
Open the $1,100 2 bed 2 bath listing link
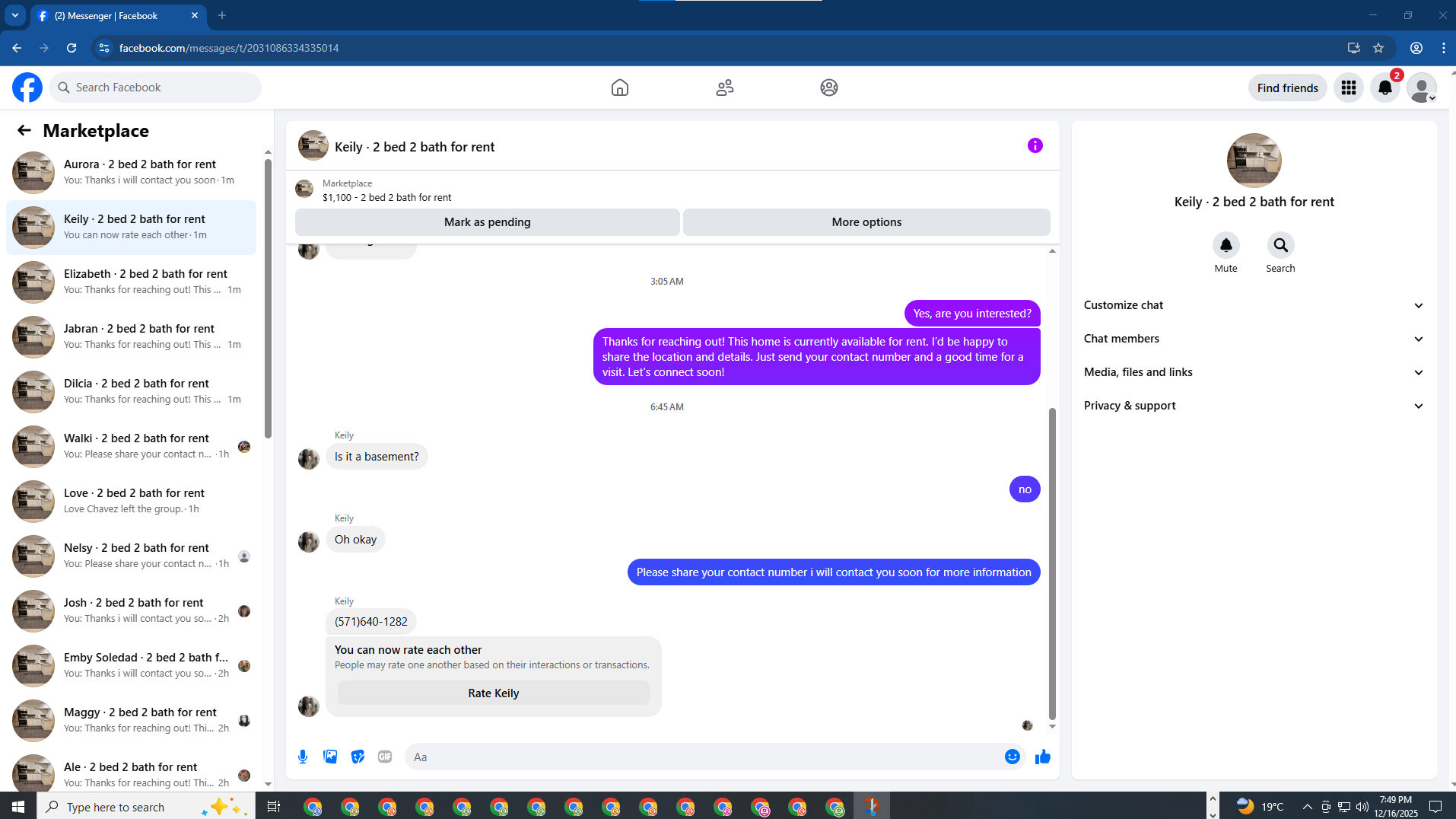coord(387,198)
